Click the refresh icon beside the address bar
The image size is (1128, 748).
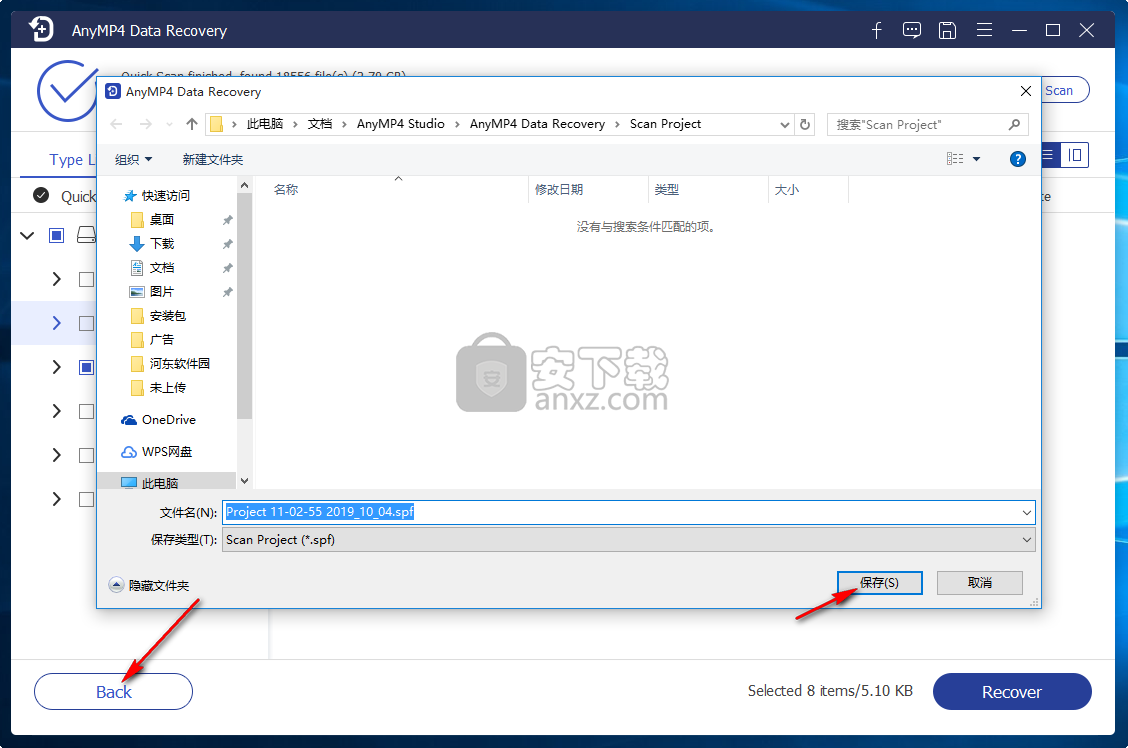pyautogui.click(x=805, y=124)
